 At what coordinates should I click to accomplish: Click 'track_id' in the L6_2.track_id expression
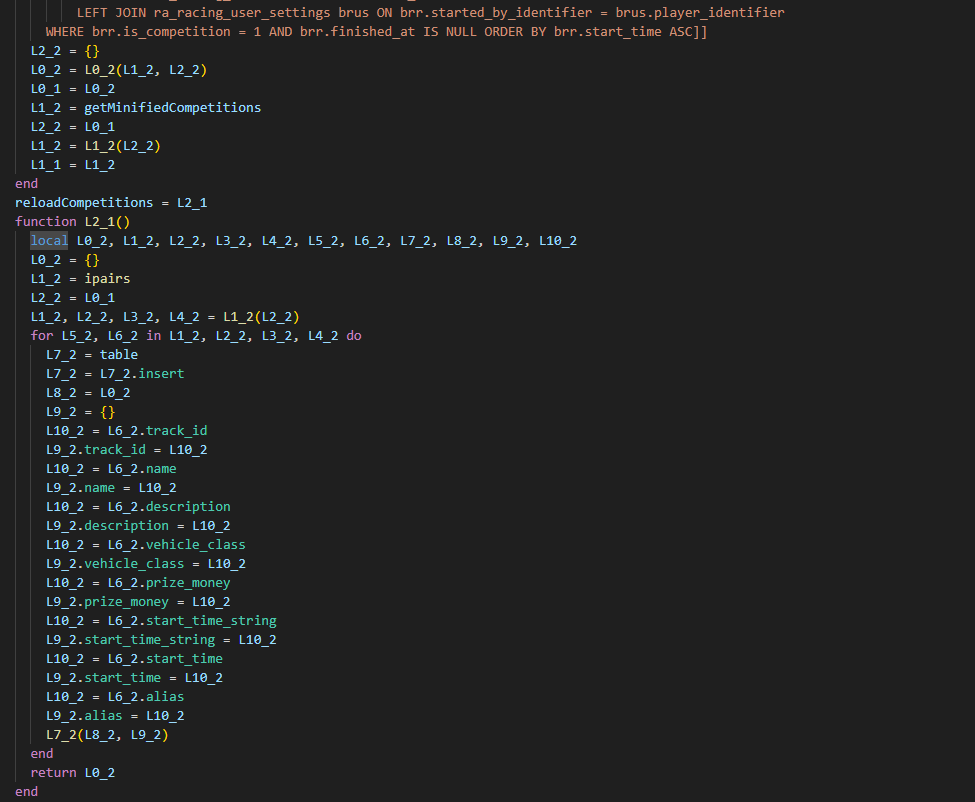pyautogui.click(x=176, y=430)
